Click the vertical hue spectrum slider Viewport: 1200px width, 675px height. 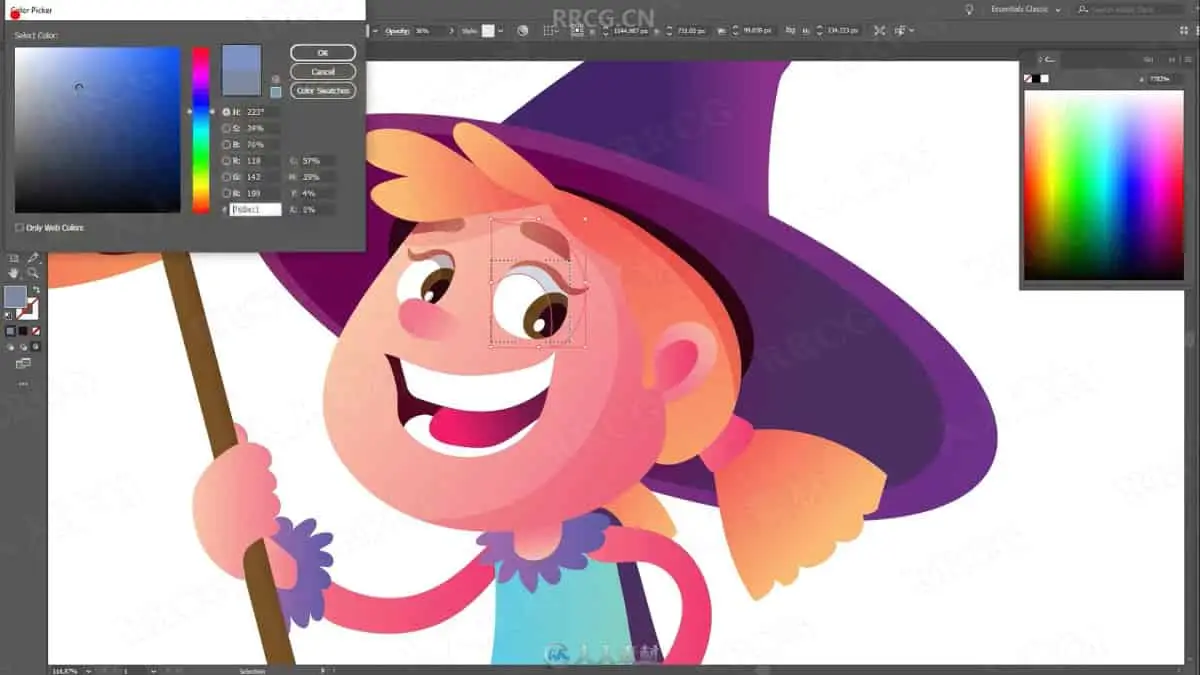pyautogui.click(x=201, y=130)
